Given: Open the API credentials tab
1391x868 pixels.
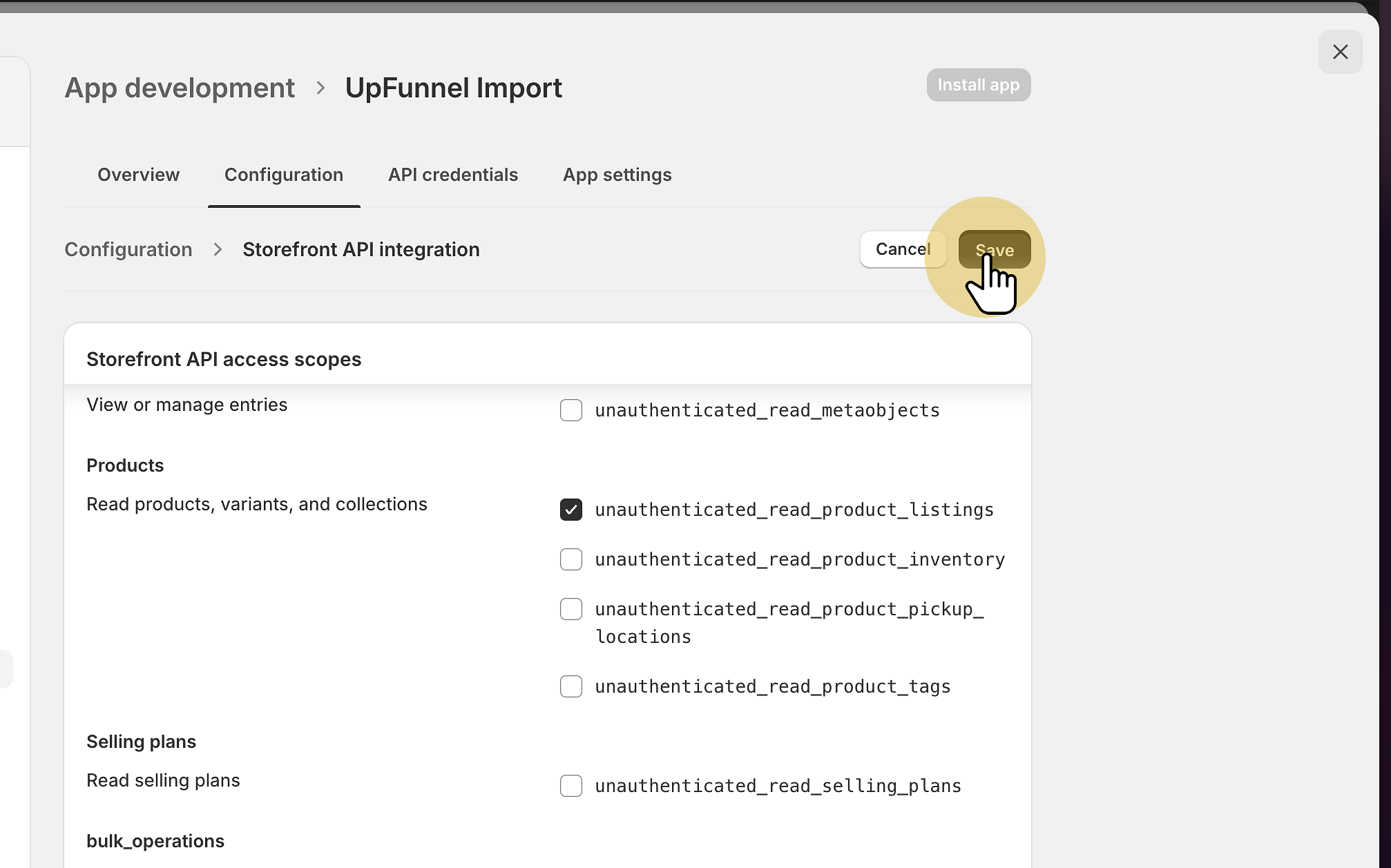Looking at the screenshot, I should click(453, 175).
